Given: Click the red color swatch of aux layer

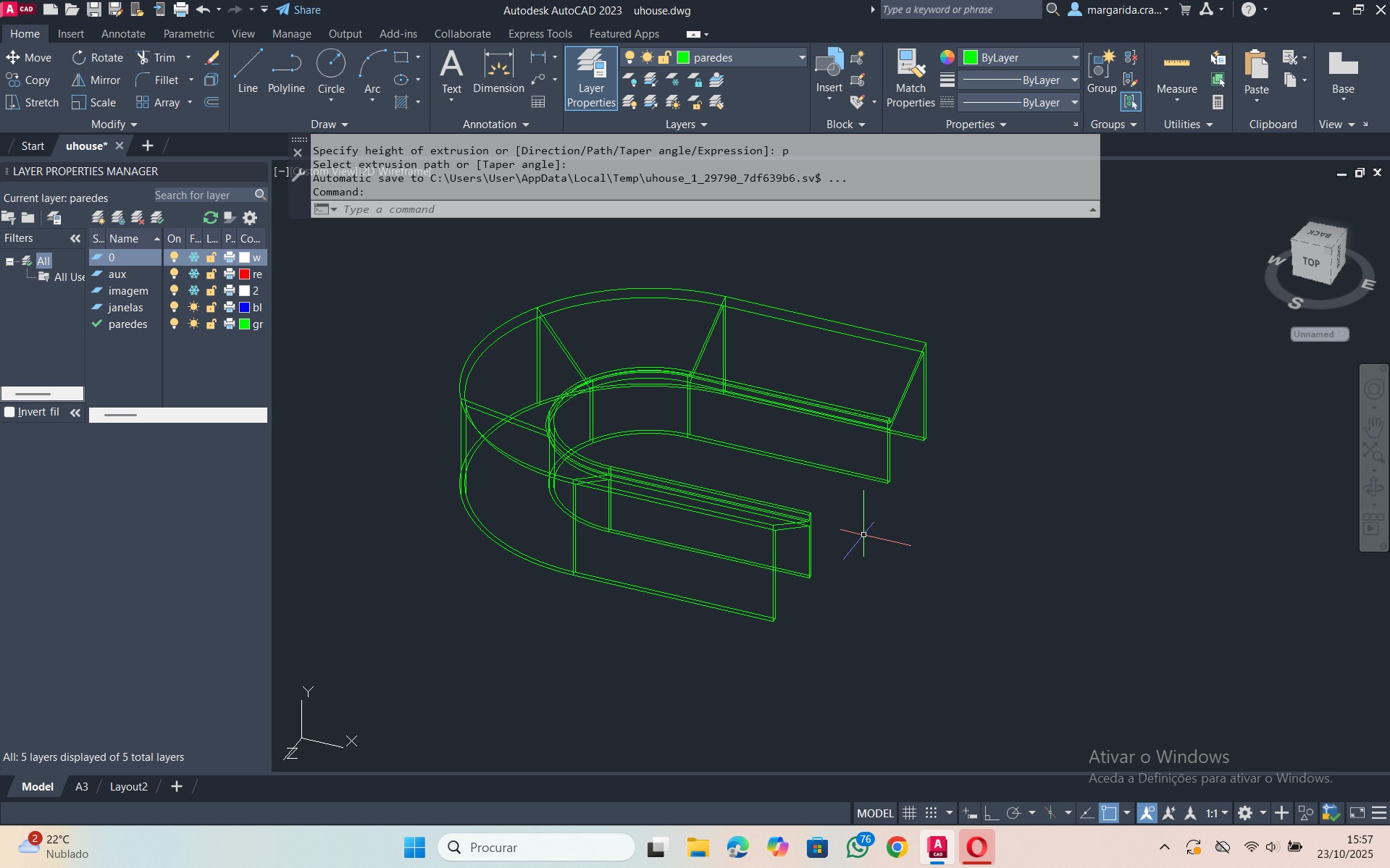Looking at the screenshot, I should [x=245, y=274].
